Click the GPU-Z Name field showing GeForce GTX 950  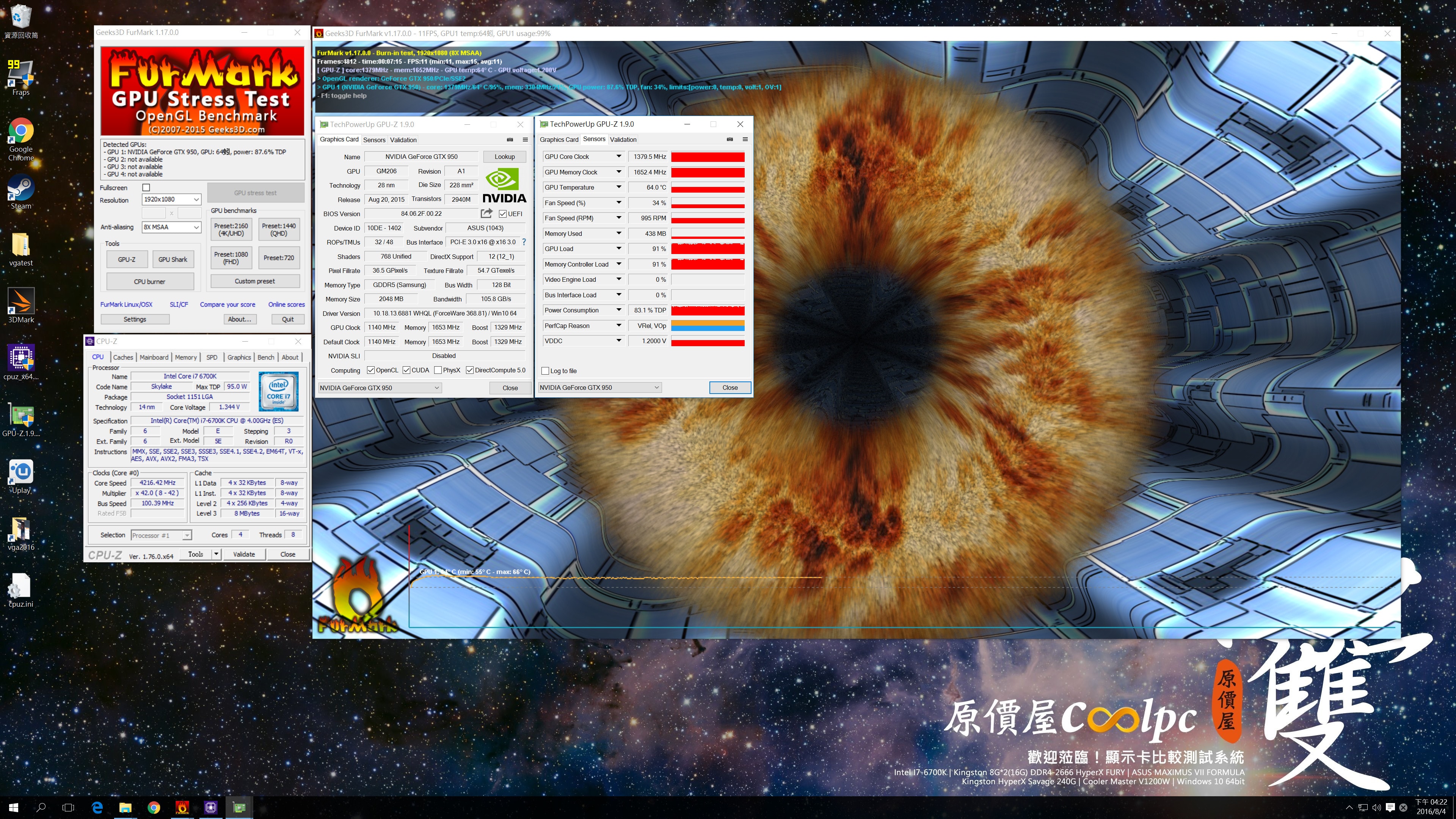coord(422,157)
